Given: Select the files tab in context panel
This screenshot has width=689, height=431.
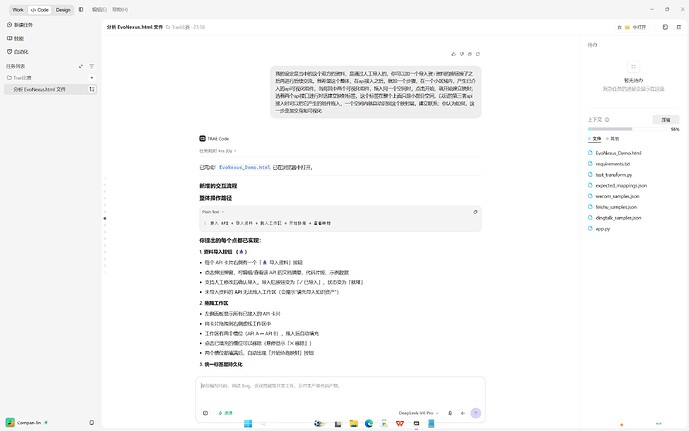Looking at the screenshot, I should point(595,139).
